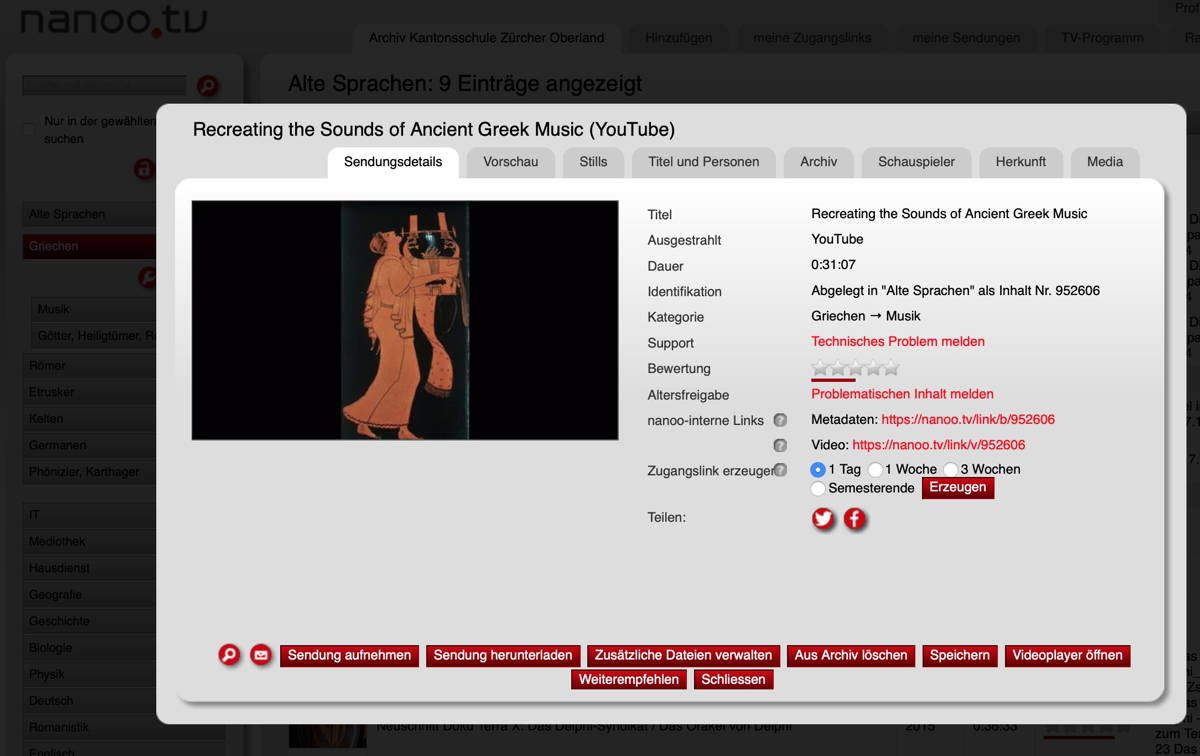Choose the Semesterende radio option
This screenshot has height=756, width=1200.
(818, 488)
